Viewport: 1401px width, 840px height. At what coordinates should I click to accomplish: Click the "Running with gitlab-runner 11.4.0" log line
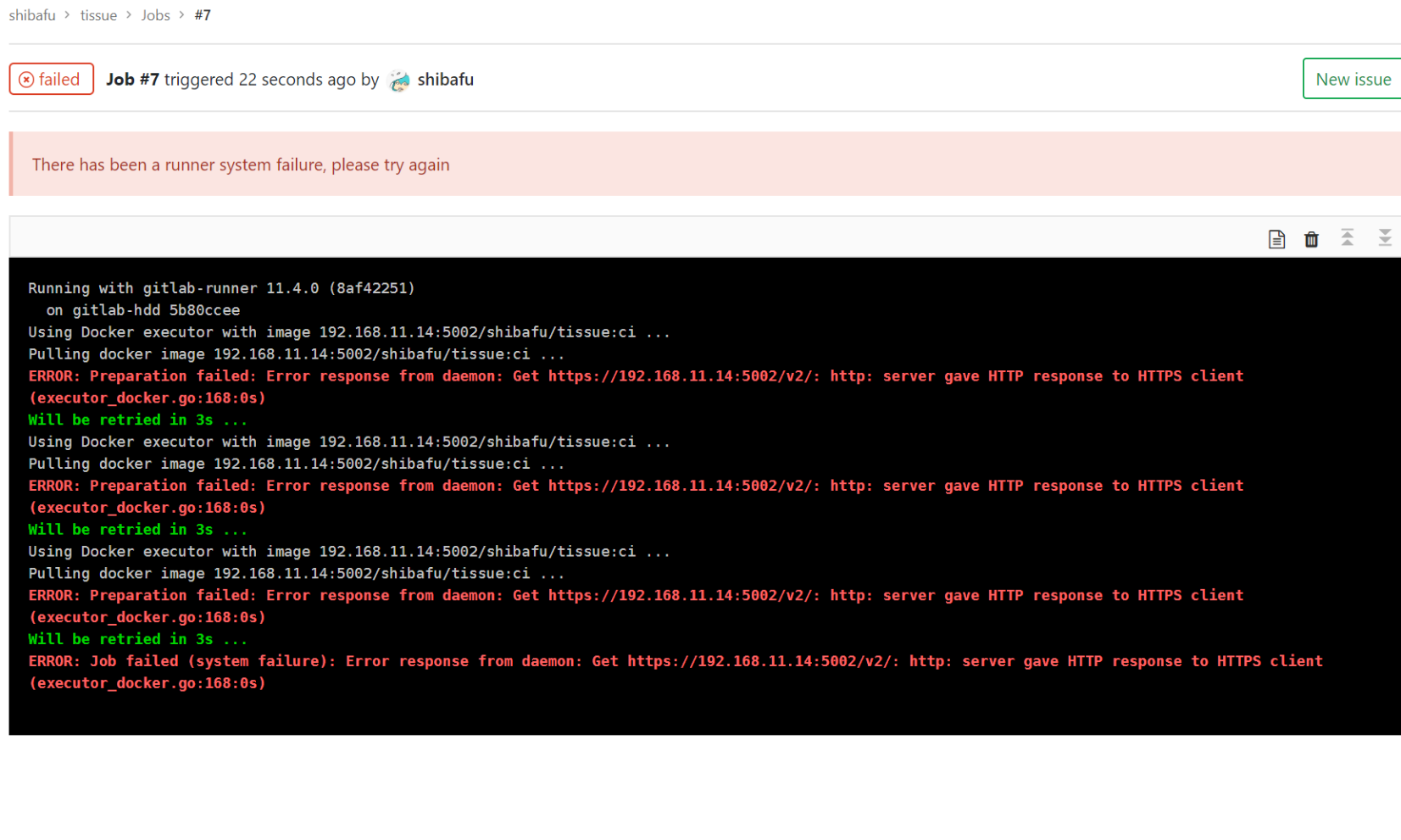(x=221, y=288)
